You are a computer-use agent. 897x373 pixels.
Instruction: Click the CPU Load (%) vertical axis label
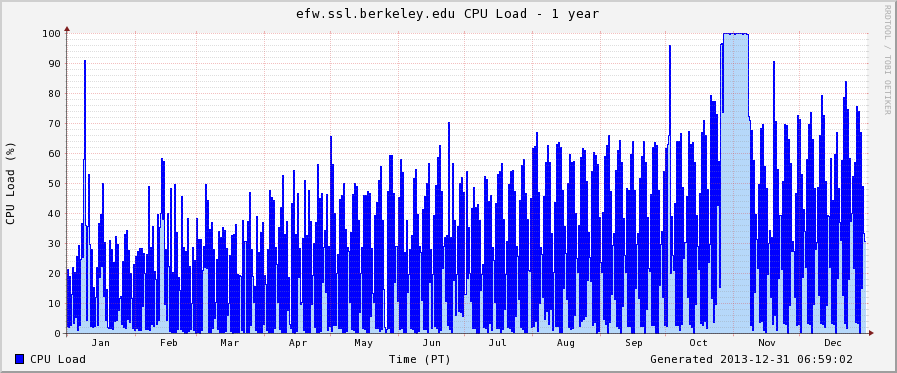click(x=10, y=183)
